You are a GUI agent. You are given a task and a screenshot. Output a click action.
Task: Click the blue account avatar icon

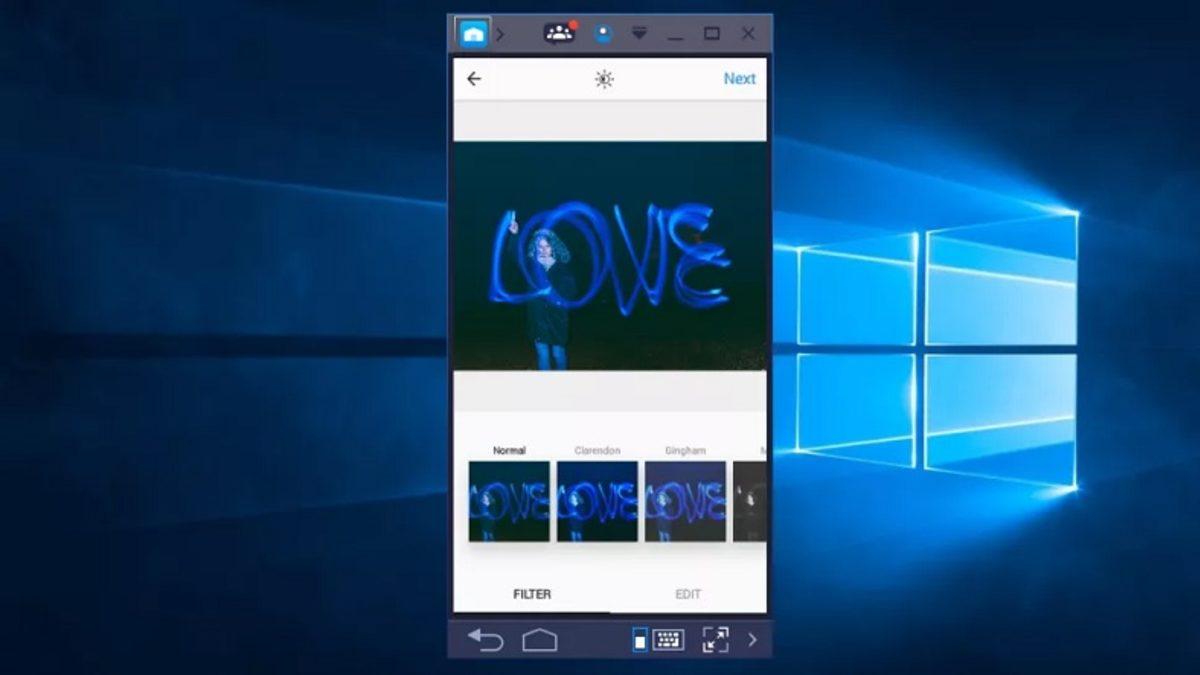(603, 33)
